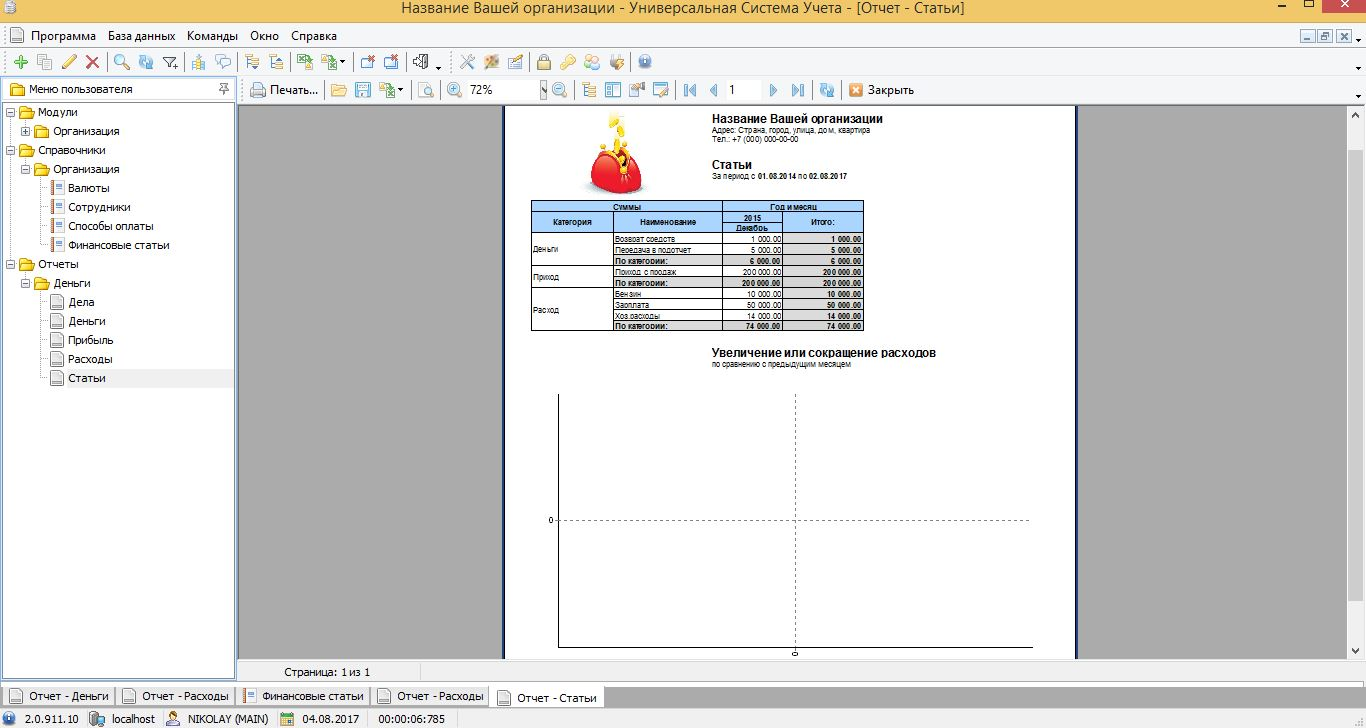1366x728 pixels.
Task: Open the export dropdown arrow in report toolbar
Action: point(401,90)
